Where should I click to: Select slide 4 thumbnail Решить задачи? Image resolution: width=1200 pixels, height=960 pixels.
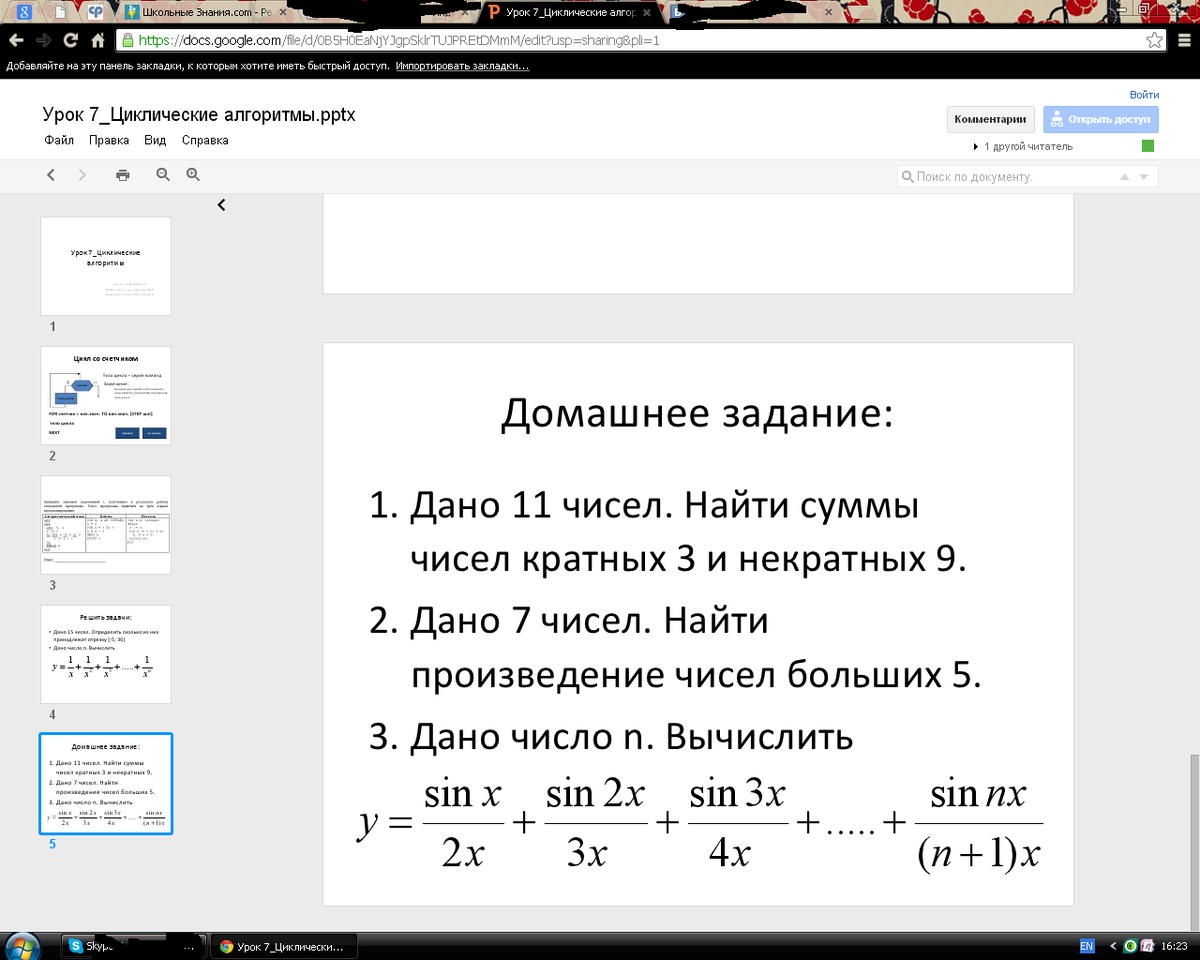pos(106,654)
